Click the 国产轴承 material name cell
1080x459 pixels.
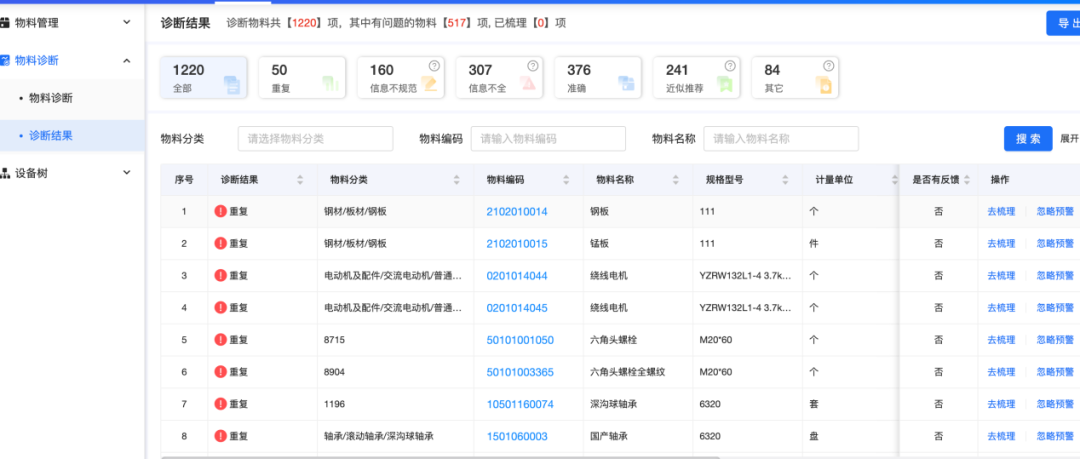[x=609, y=436]
